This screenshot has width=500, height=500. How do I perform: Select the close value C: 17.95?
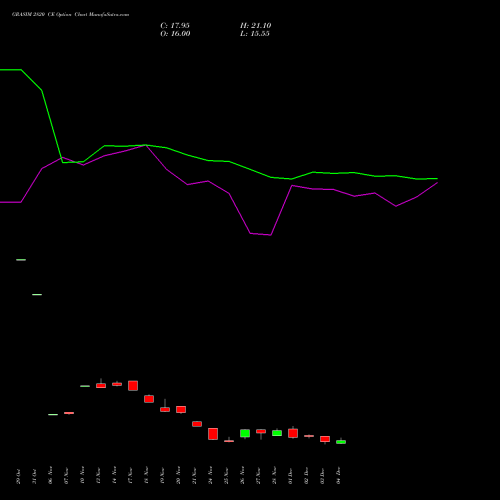click(175, 26)
